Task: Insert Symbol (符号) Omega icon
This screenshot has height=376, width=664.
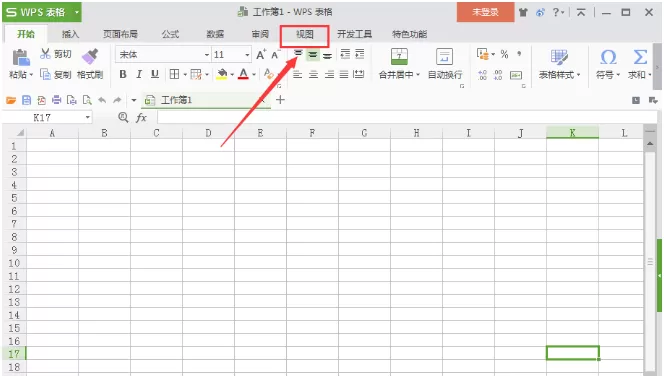Action: point(608,57)
